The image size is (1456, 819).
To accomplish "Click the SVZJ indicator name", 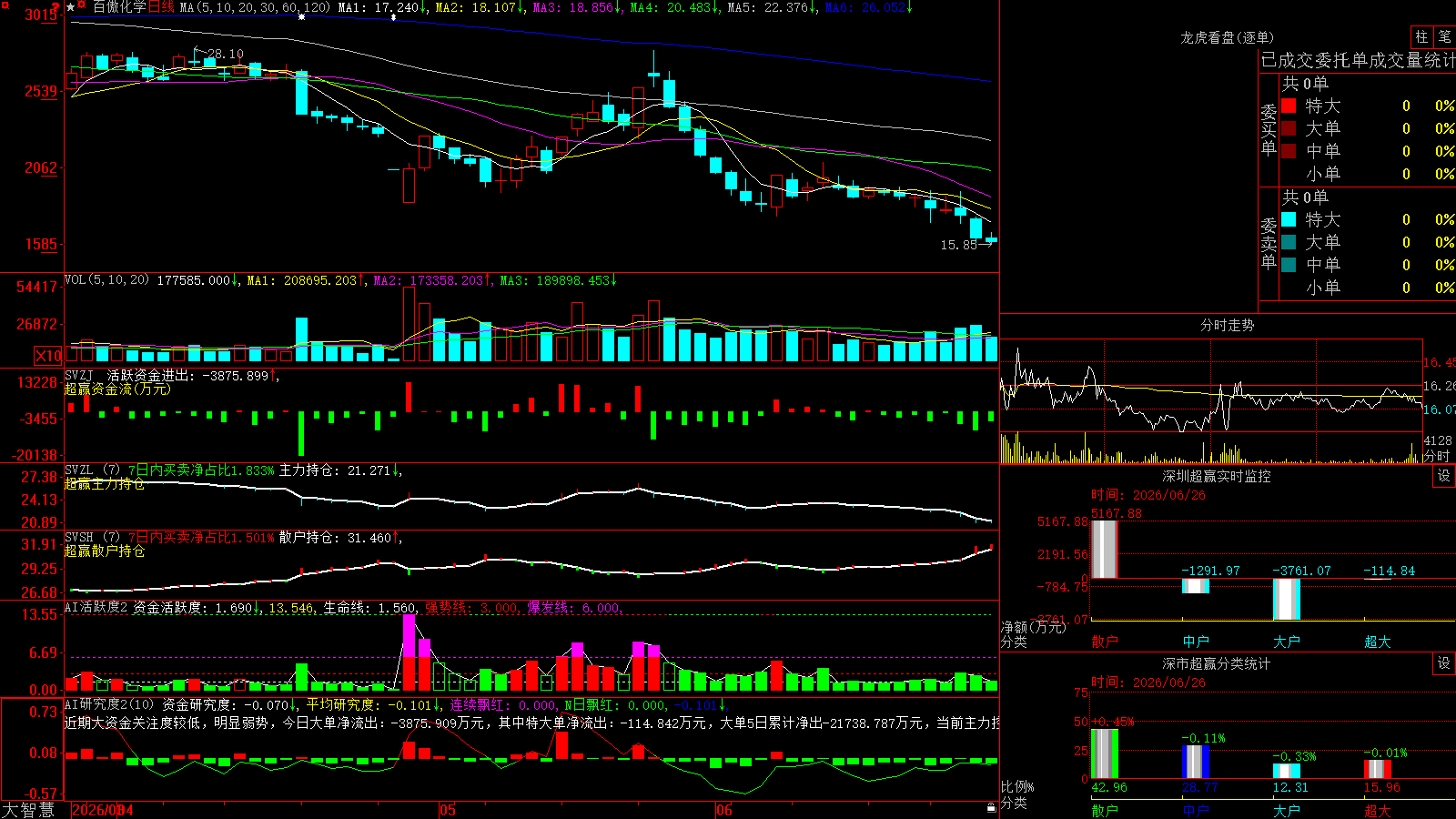I will click(x=79, y=375).
